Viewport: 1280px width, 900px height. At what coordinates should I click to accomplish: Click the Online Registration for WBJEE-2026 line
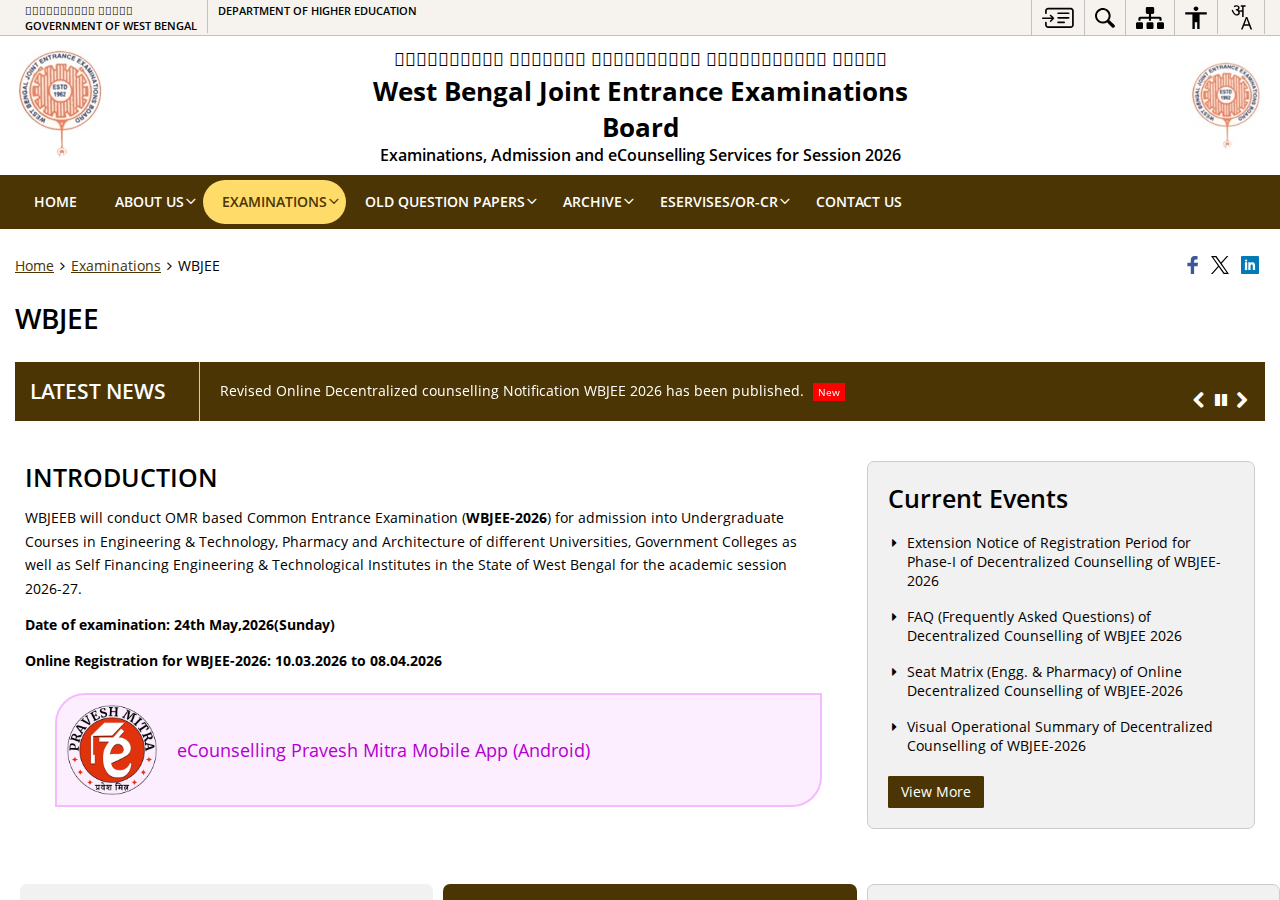coord(233,661)
